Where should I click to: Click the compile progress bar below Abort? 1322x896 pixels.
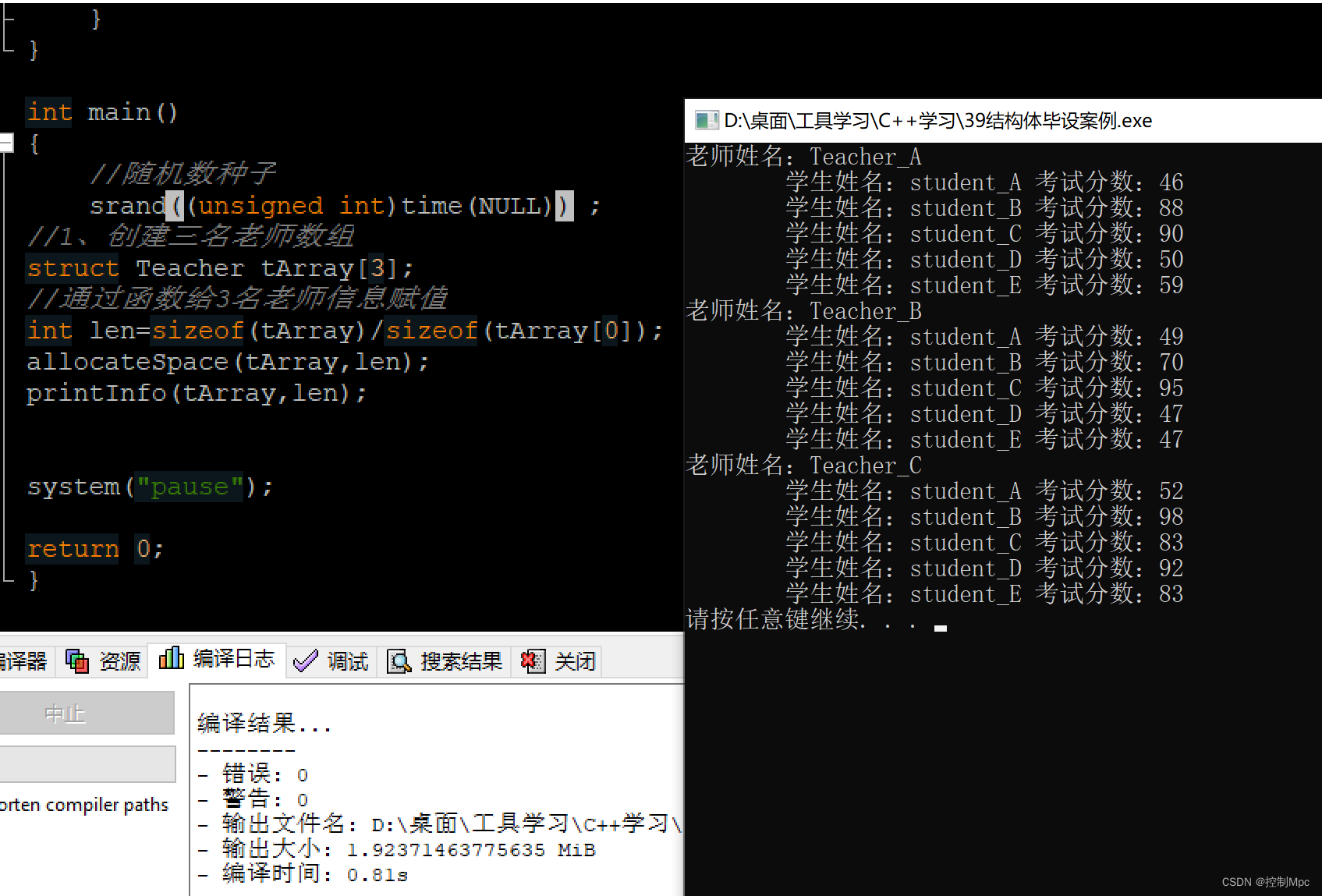coord(87,763)
